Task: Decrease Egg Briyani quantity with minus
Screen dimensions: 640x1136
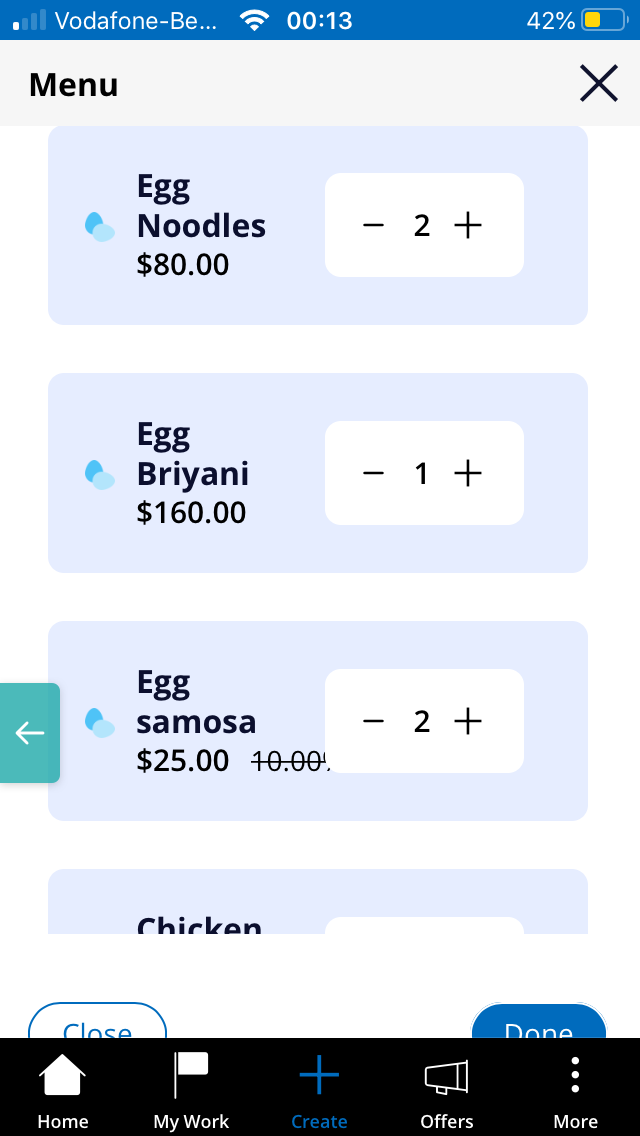Action: coord(373,474)
